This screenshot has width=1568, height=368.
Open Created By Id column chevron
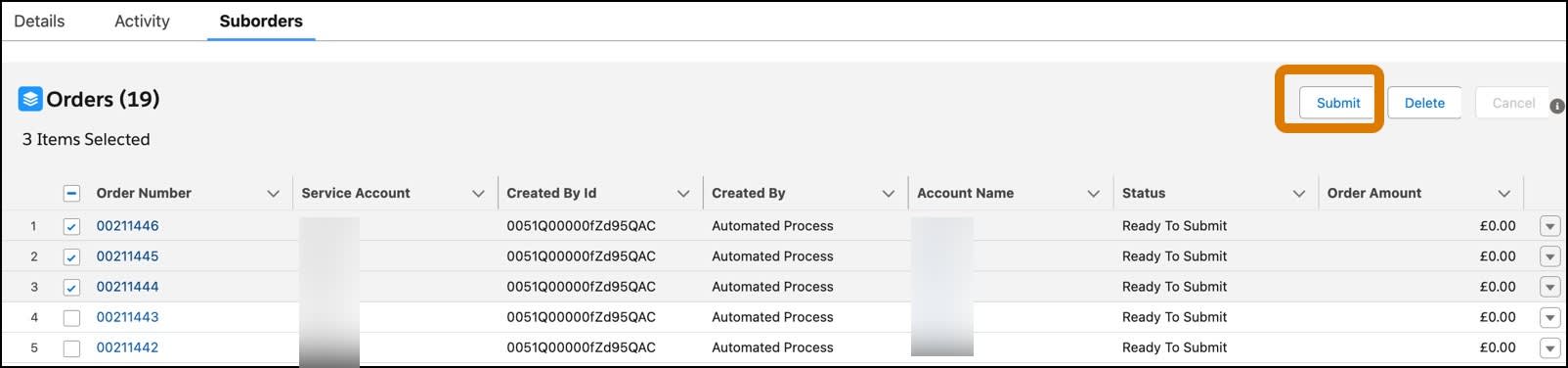pos(683,194)
